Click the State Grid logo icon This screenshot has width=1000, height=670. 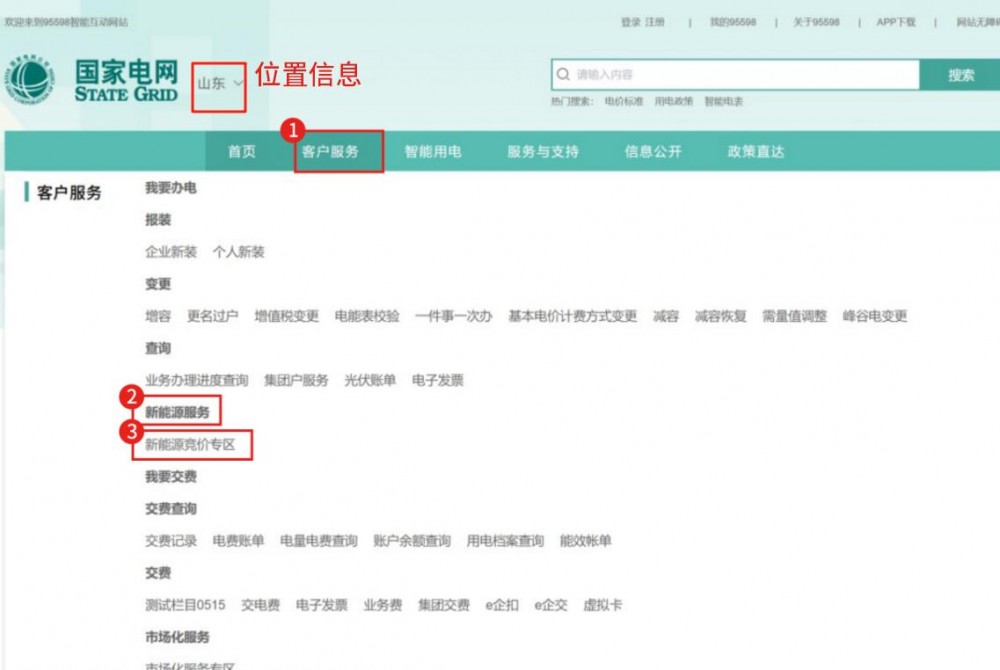click(33, 80)
